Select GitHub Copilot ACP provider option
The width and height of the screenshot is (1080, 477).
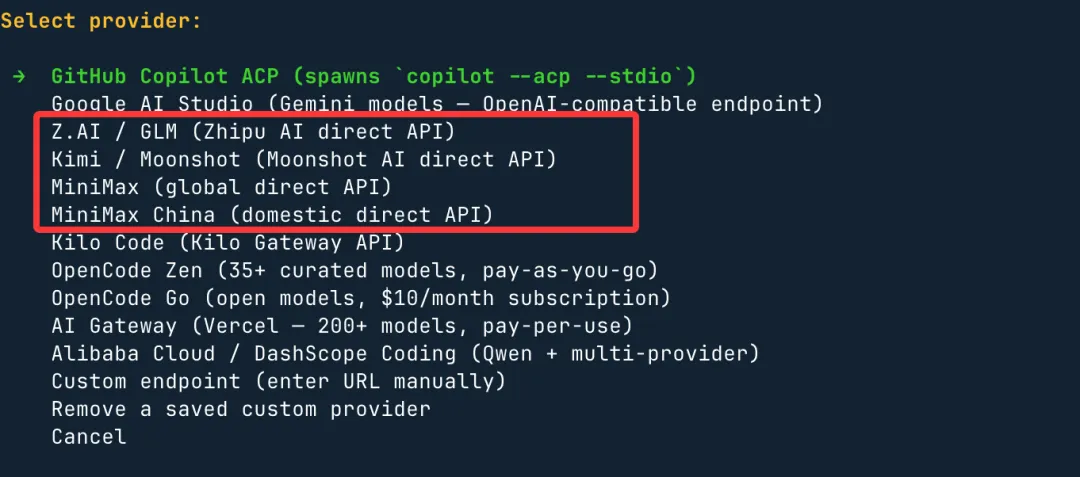click(x=374, y=76)
